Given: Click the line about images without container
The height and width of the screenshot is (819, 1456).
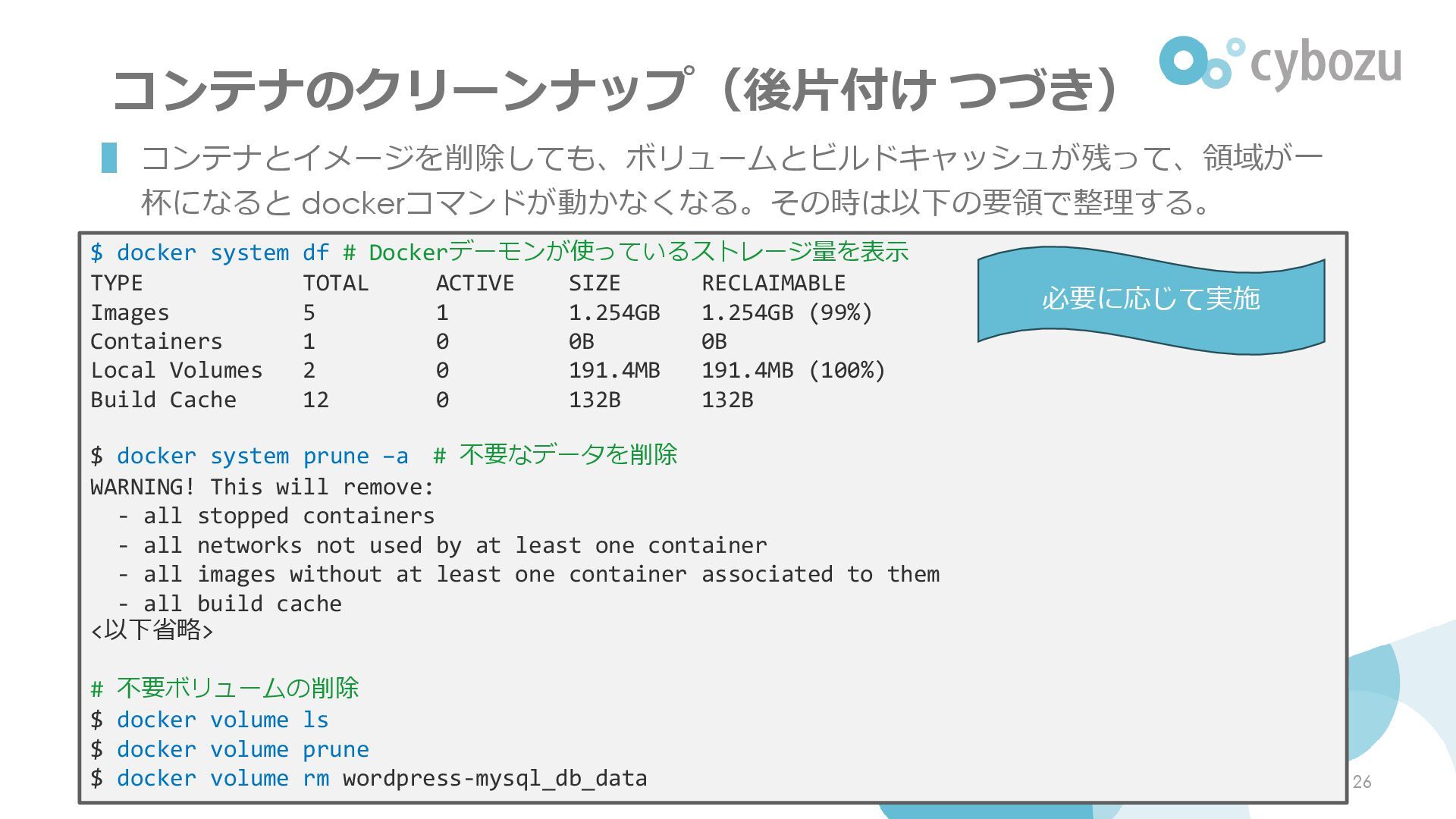Looking at the screenshot, I should [x=529, y=574].
